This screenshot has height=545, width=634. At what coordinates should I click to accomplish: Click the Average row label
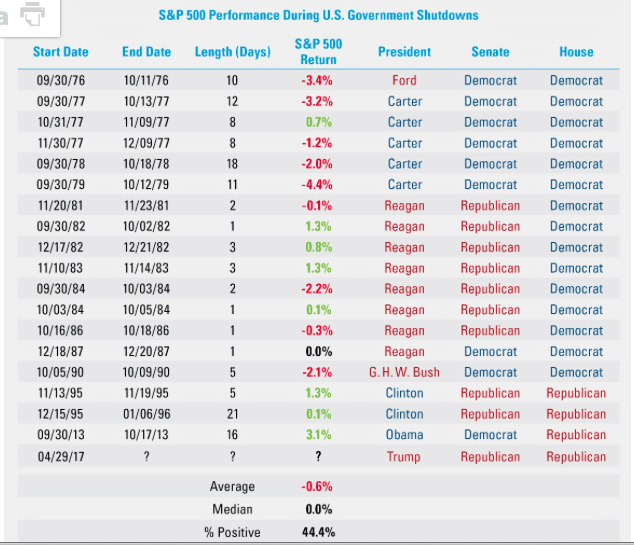coord(232,487)
